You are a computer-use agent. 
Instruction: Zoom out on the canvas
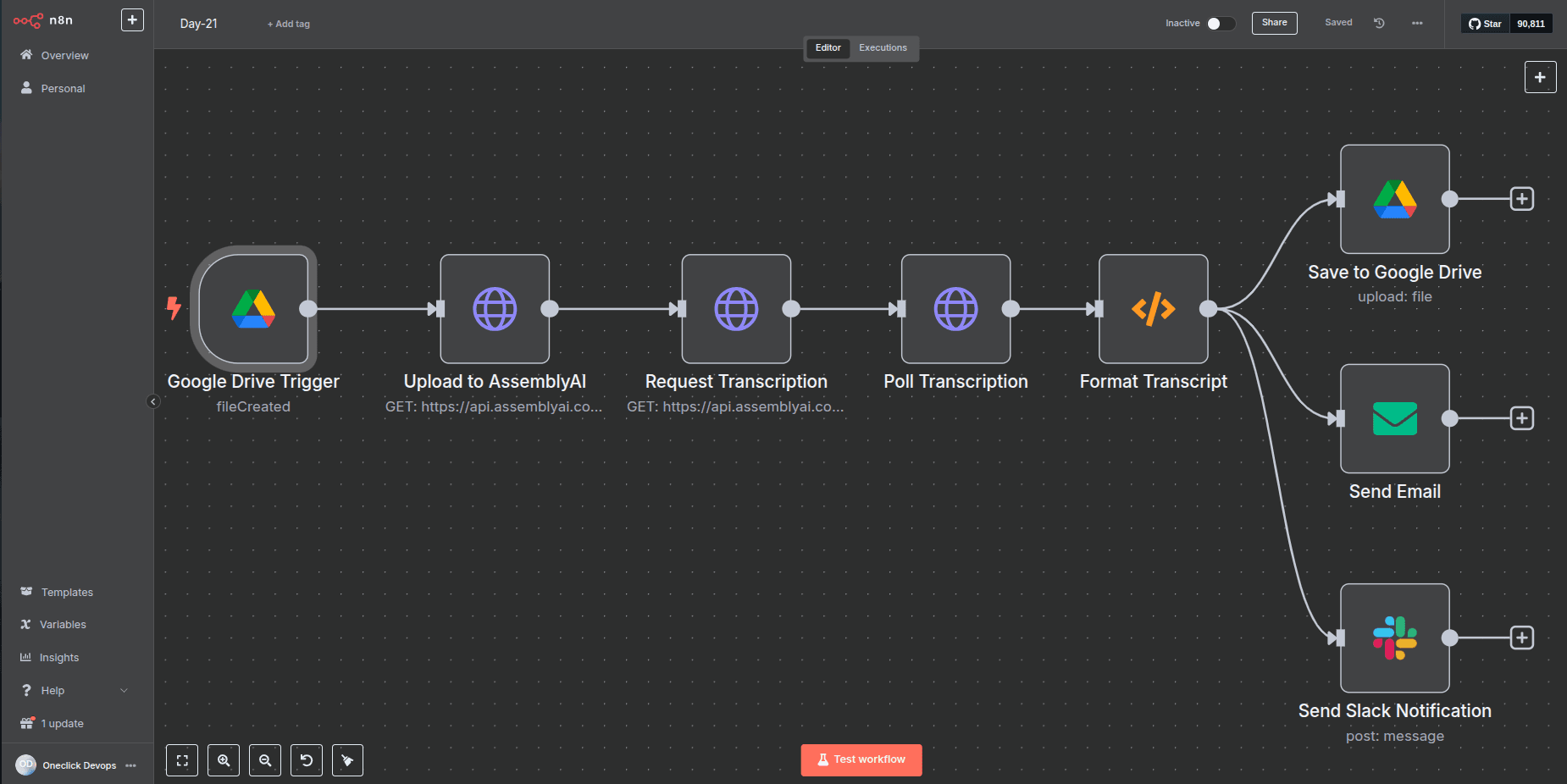(x=265, y=760)
